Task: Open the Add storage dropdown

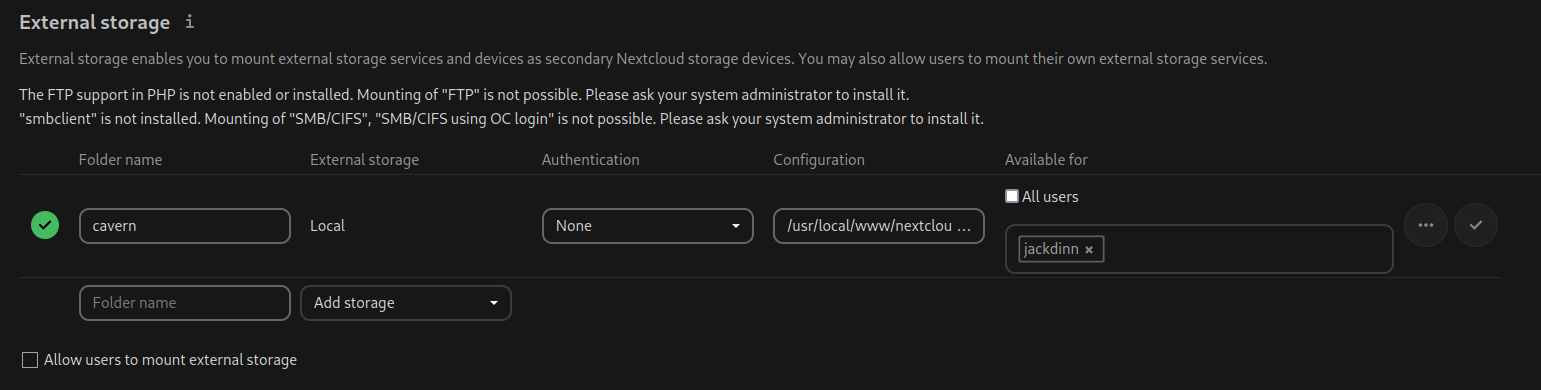Action: point(406,303)
